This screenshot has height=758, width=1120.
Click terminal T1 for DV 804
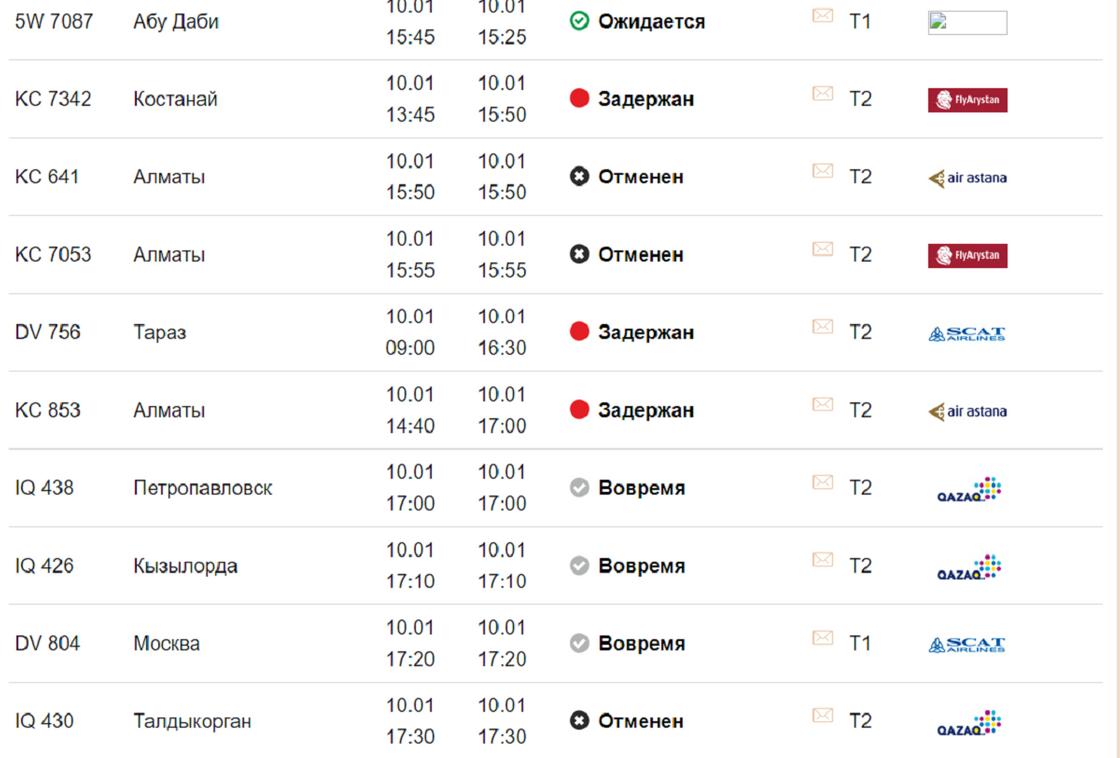[x=860, y=644]
